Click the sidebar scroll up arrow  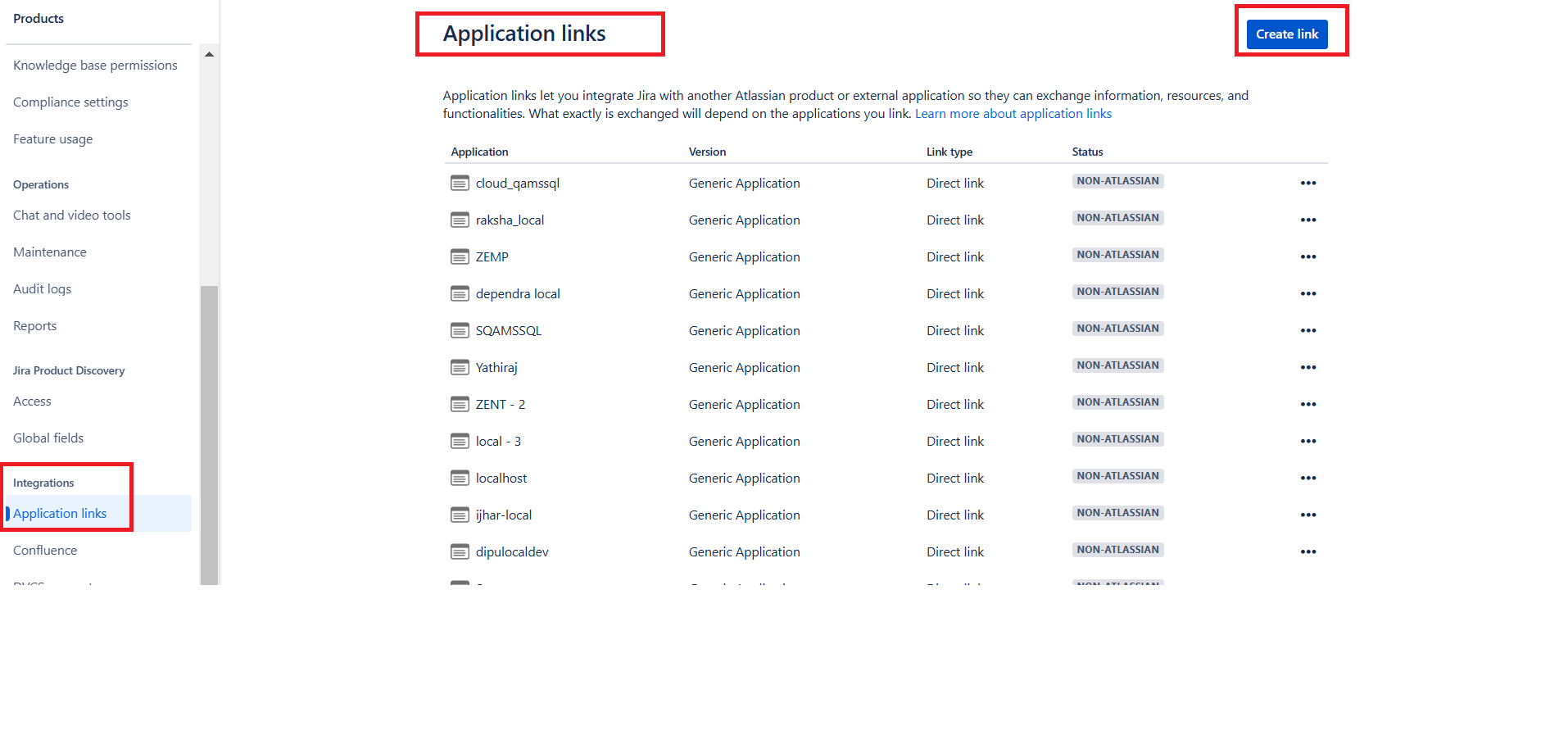[x=210, y=54]
